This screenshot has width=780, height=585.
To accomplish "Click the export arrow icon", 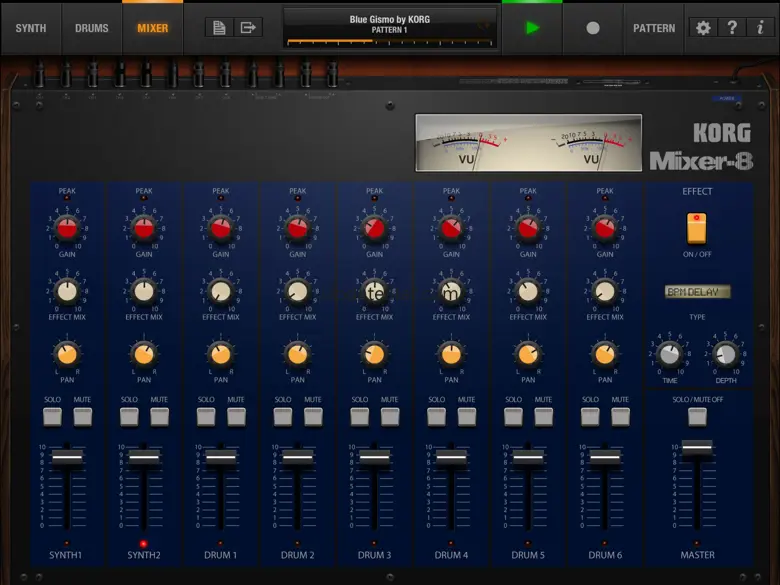I will [x=248, y=28].
